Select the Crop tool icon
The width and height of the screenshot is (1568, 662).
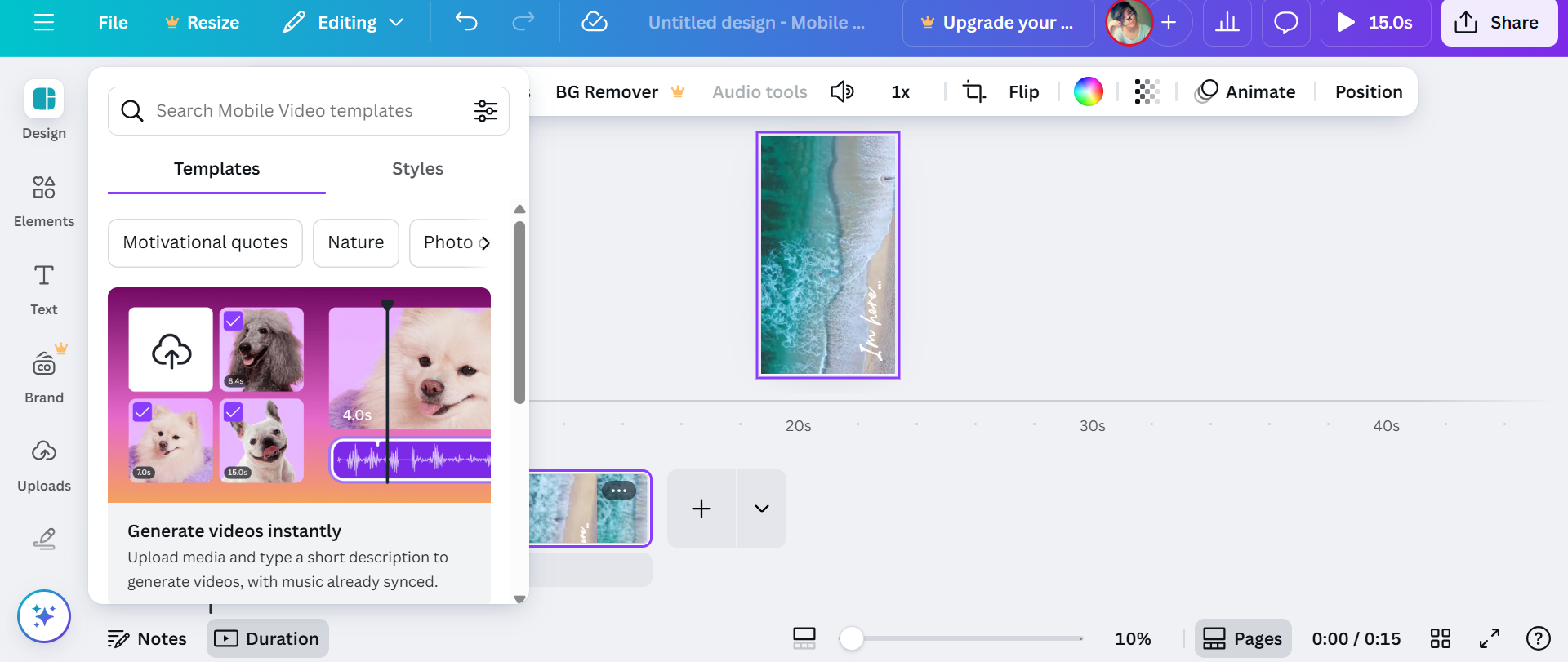point(973,92)
